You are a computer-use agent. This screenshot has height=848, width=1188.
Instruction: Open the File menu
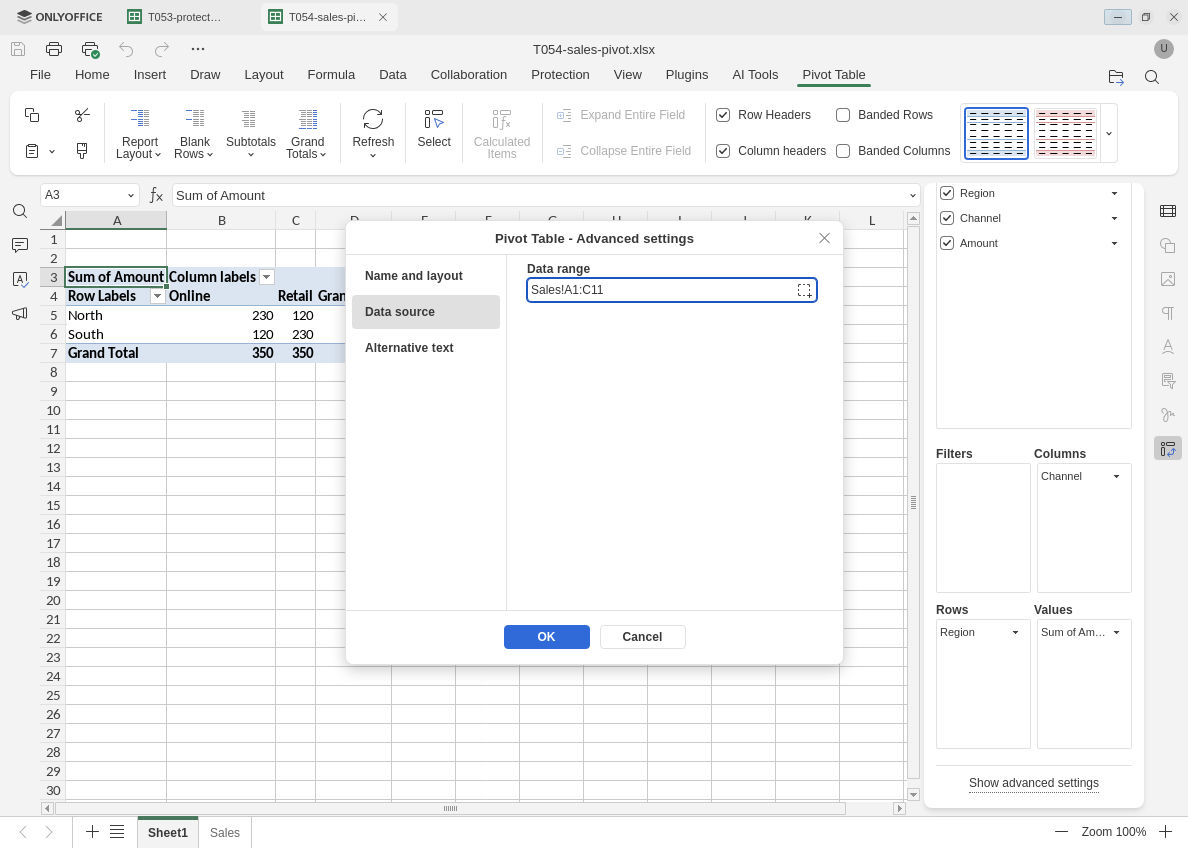pos(40,75)
